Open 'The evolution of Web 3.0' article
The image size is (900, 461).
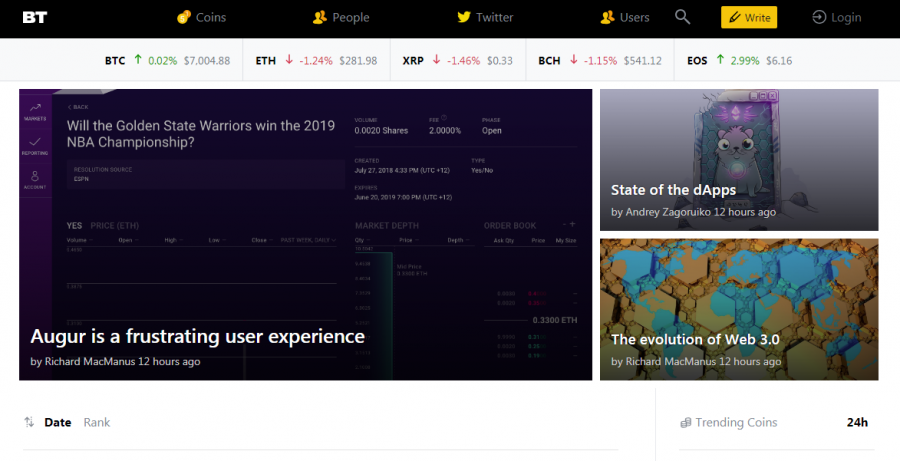(695, 339)
